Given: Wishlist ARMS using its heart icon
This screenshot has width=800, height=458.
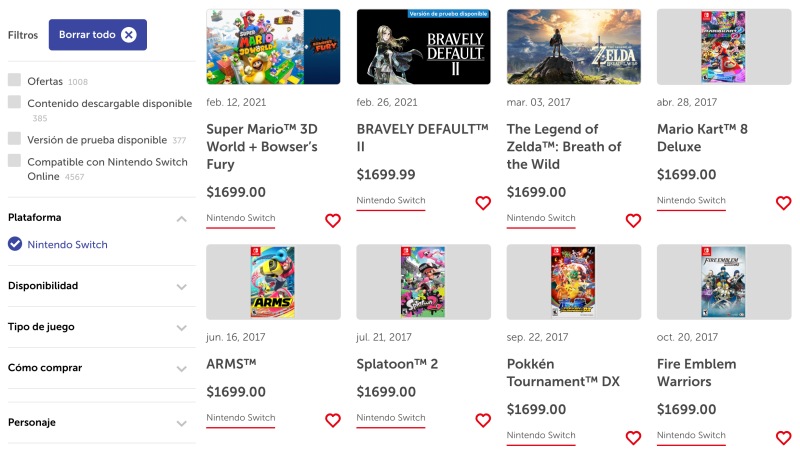Looking at the screenshot, I should tap(333, 420).
